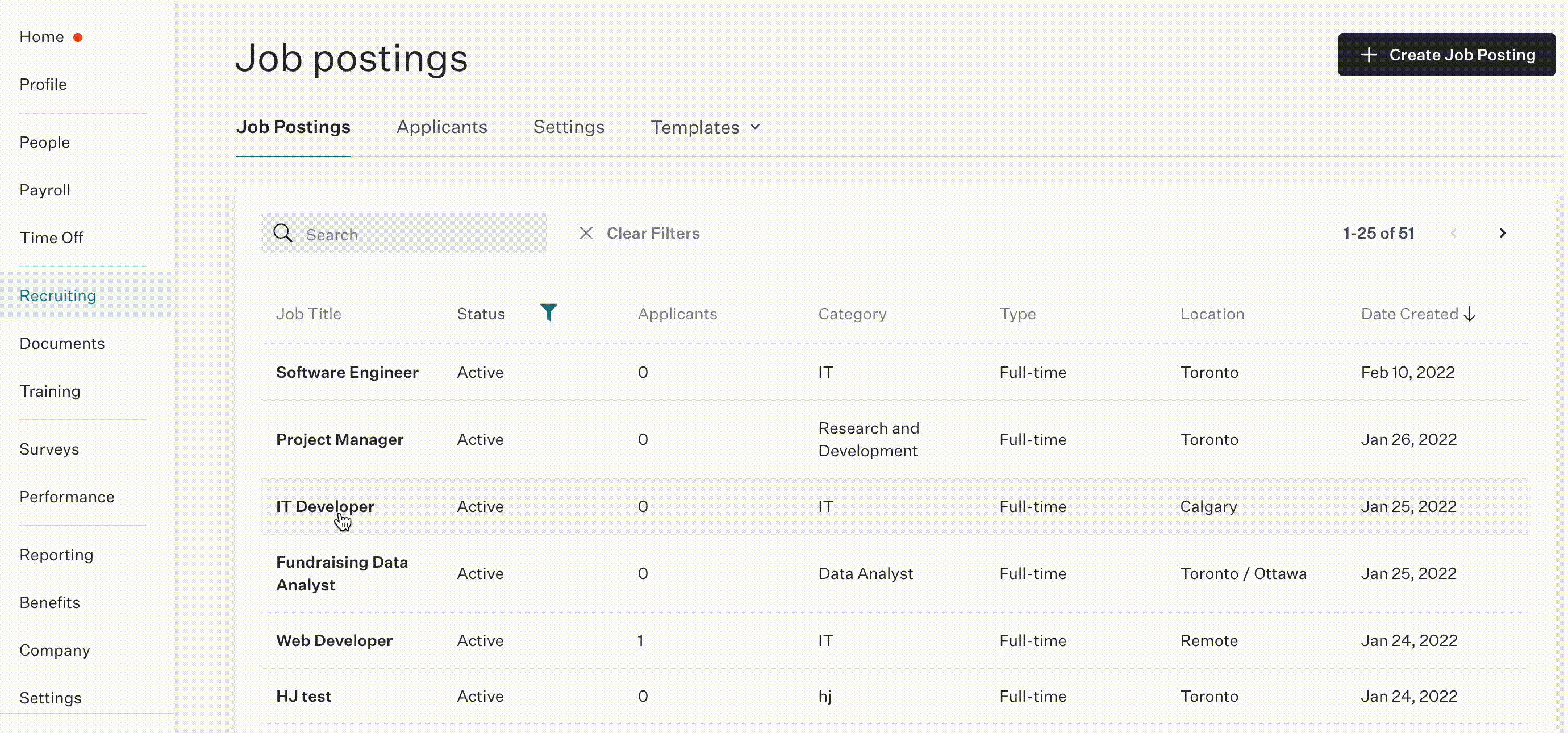Click the Remote location cell
The image size is (1568, 733).
pyautogui.click(x=1209, y=640)
